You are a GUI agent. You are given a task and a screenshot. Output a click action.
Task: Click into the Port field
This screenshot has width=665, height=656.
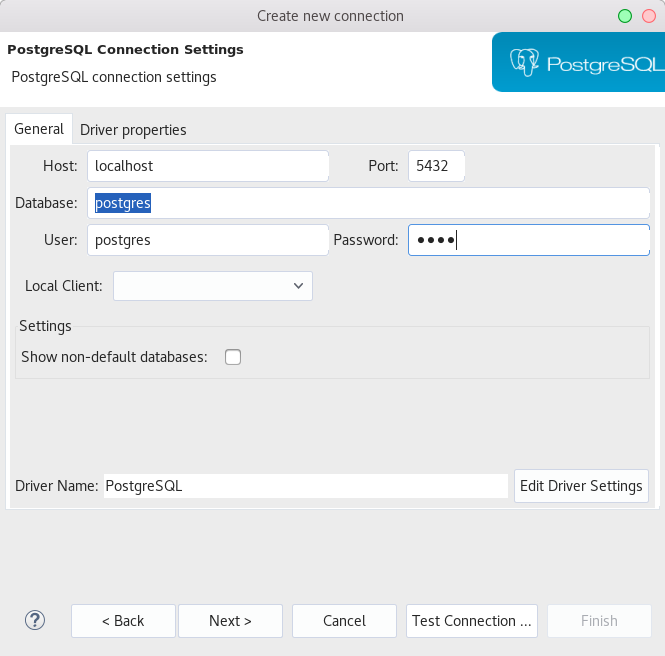tap(436, 166)
